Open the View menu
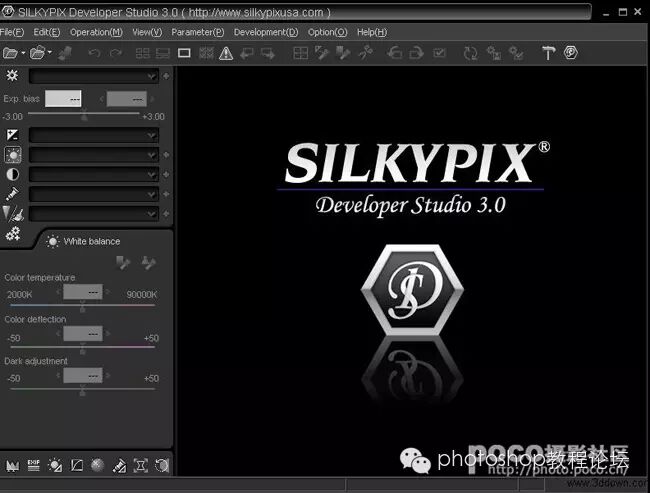 coord(147,32)
